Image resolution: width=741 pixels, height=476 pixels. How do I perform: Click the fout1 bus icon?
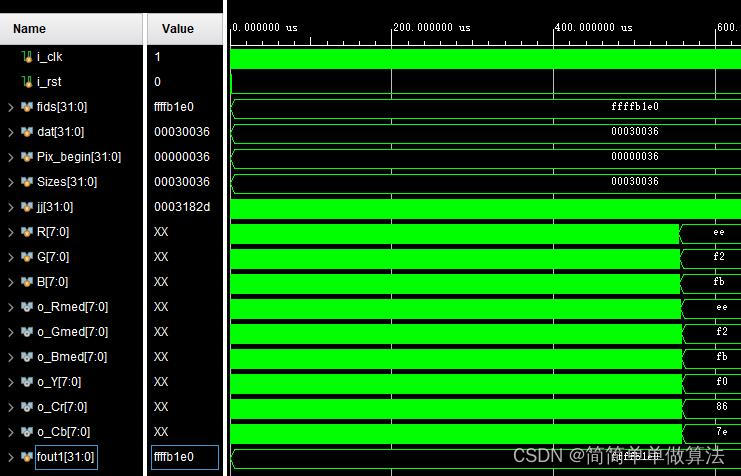tap(27, 458)
